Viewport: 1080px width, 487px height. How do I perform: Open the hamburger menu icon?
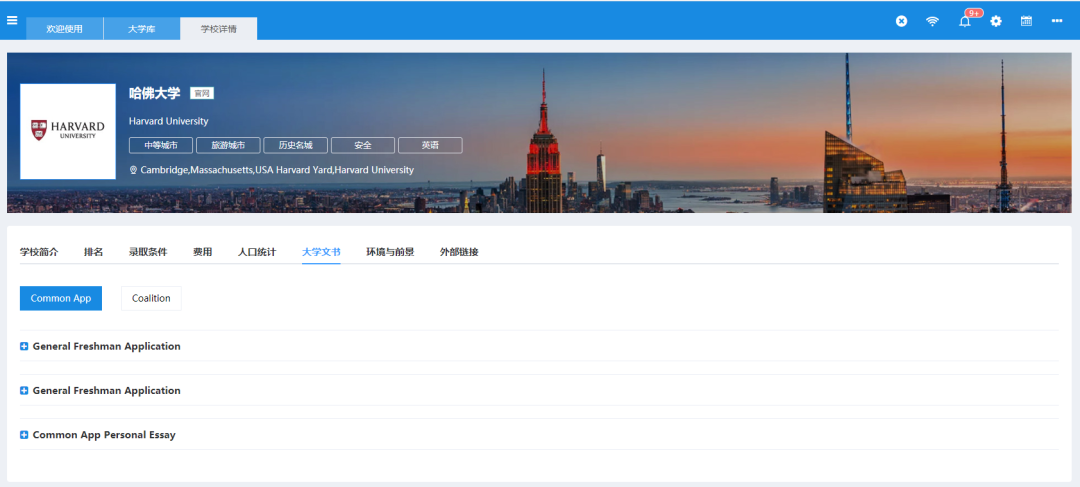coord(12,20)
